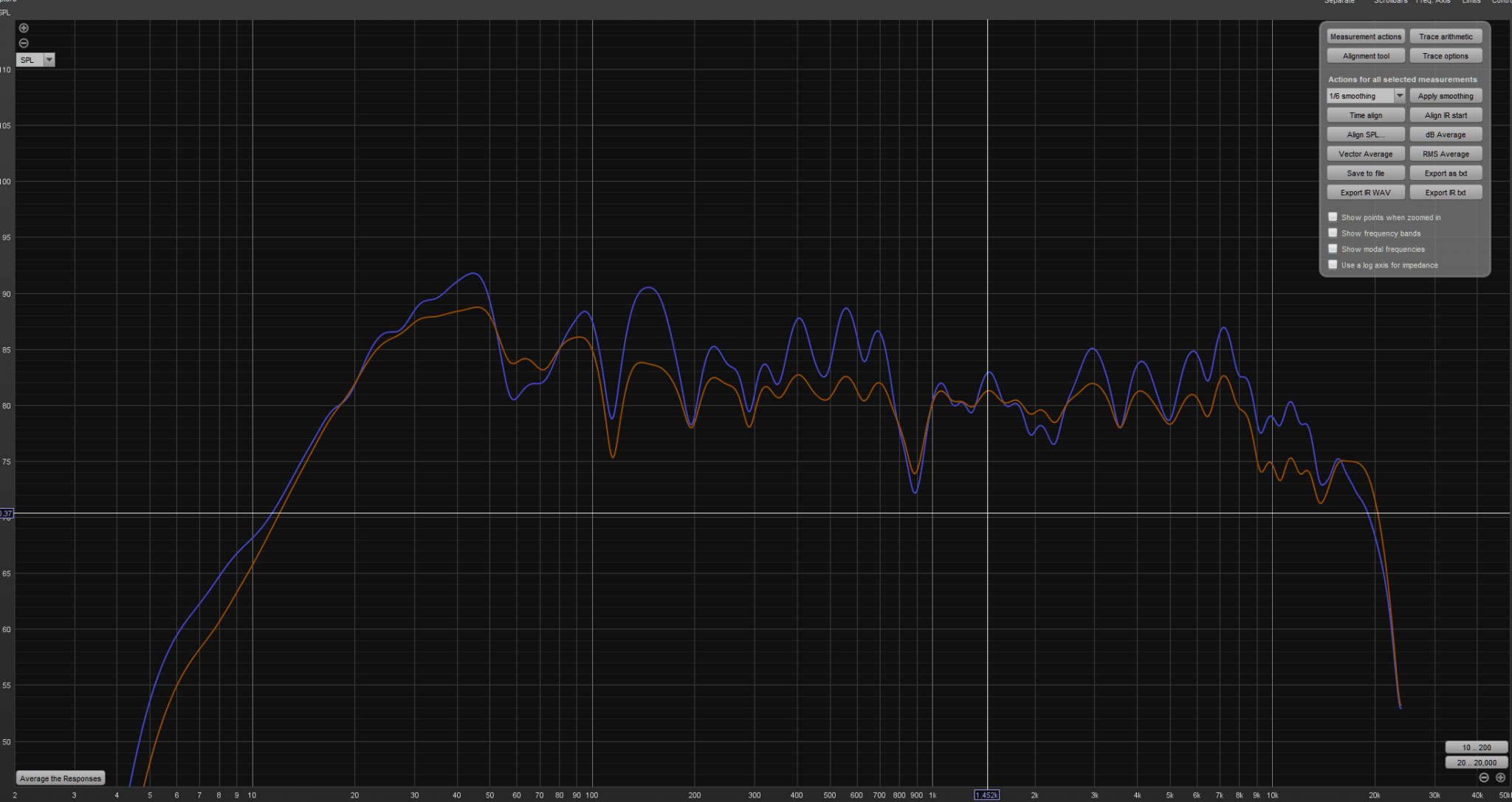The height and width of the screenshot is (802, 1512).
Task: Zoom out vertical axis with top-left minus icon
Action: tap(24, 43)
